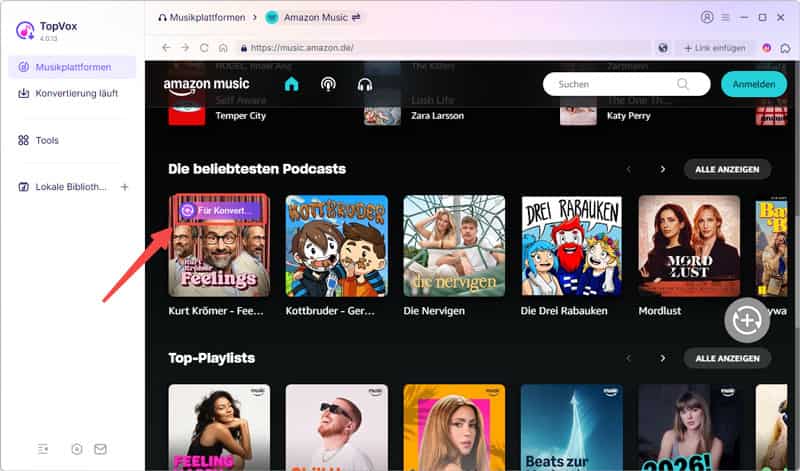Click ALLE ANZEIGEN for Top-Playlists
This screenshot has height=471, width=800.
coord(727,358)
